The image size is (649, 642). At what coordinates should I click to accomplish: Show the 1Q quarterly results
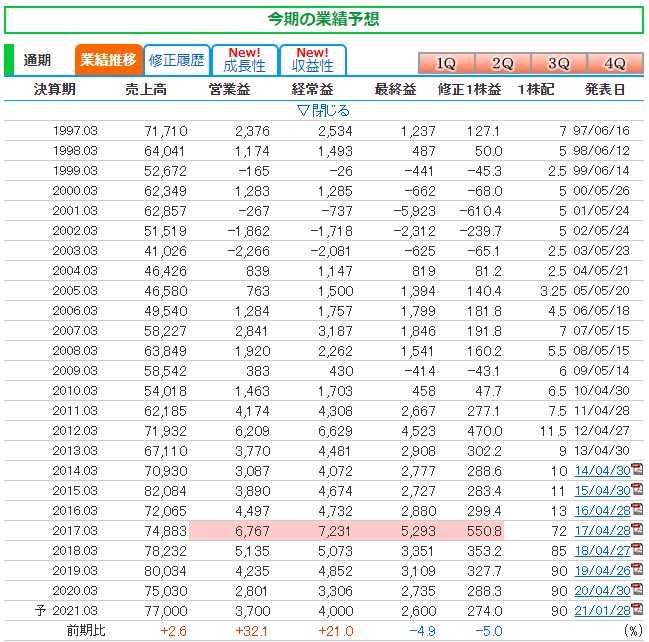tap(445, 63)
